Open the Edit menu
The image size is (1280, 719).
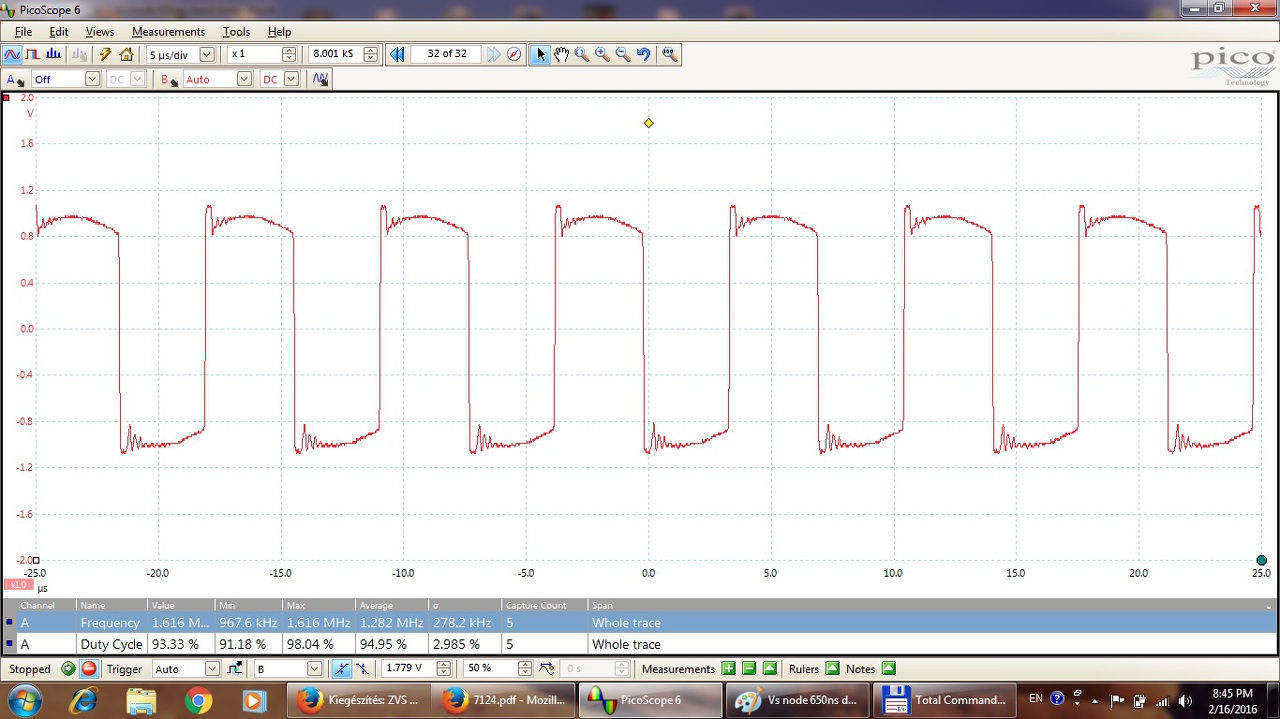pyautogui.click(x=59, y=32)
